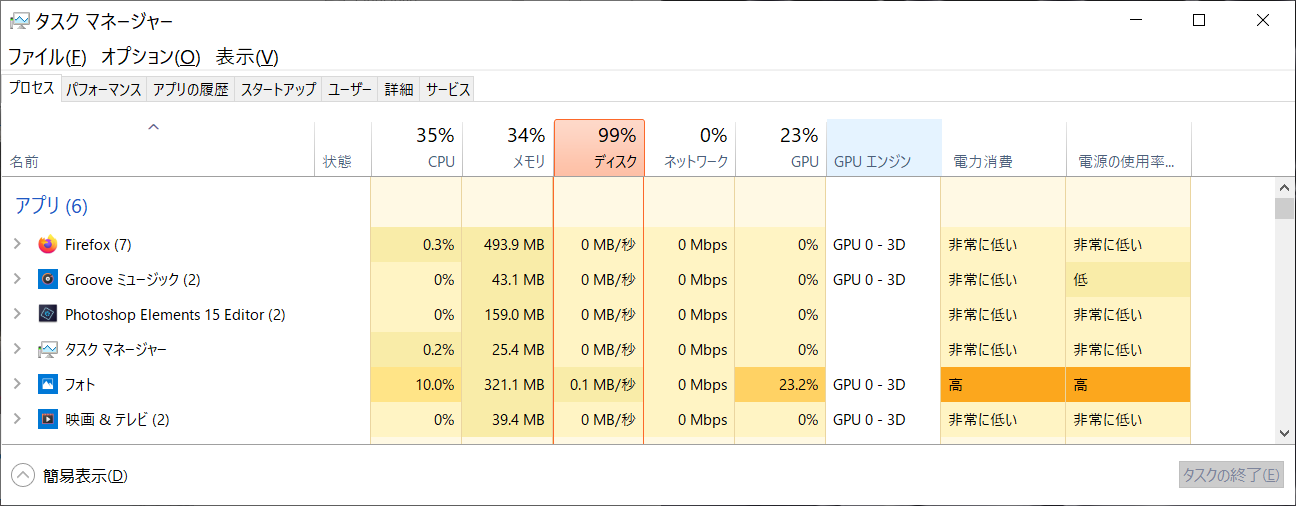
Task: Expand the フォト process row
Action: (x=17, y=384)
